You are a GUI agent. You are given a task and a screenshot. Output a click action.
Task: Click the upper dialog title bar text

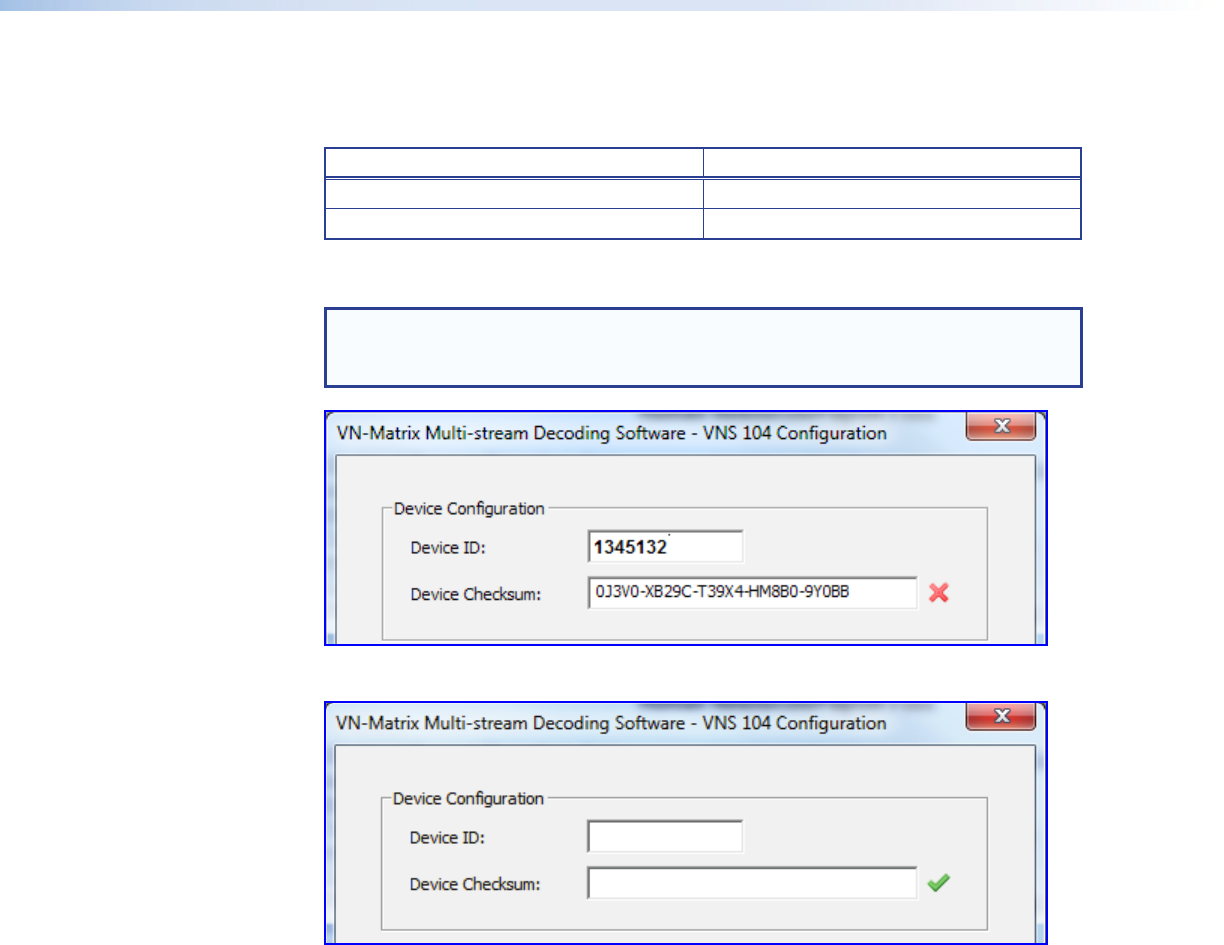click(610, 433)
